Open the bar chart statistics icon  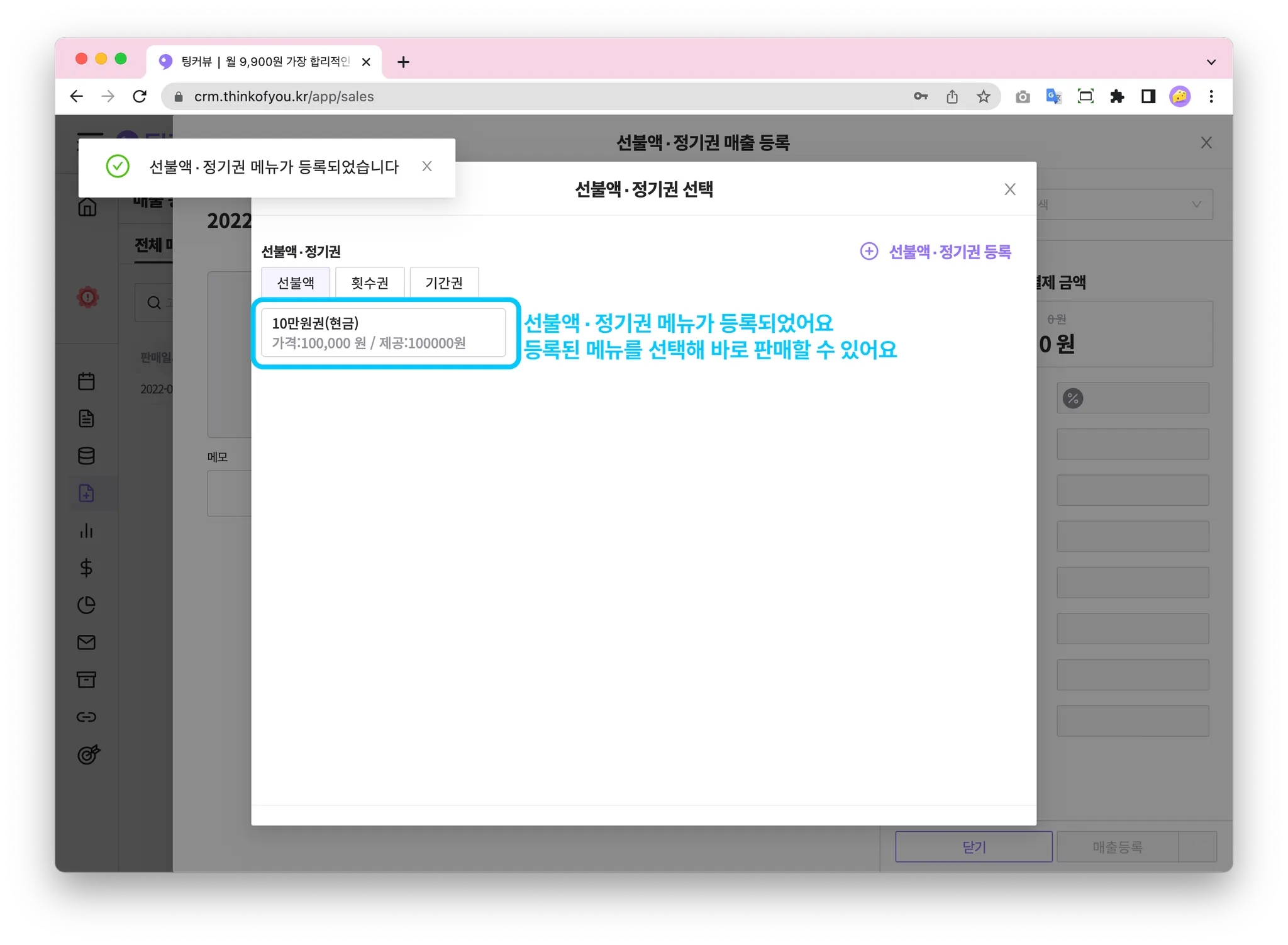pyautogui.click(x=86, y=531)
